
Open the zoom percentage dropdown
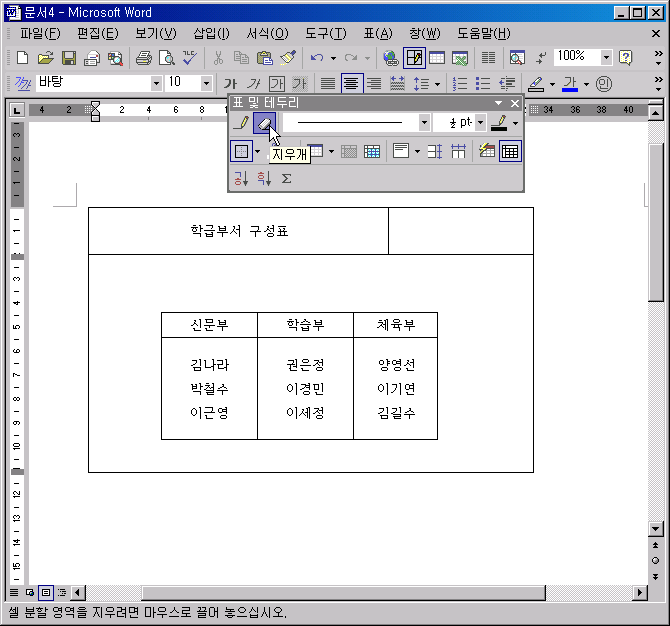tap(605, 57)
